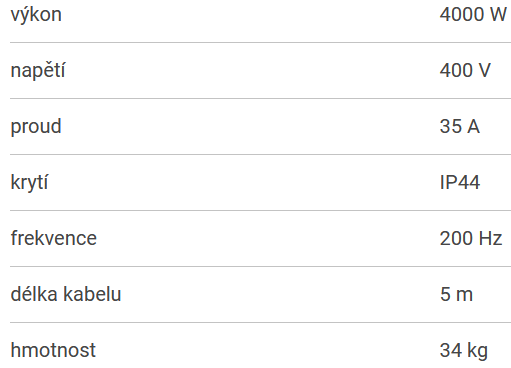Click the frekvence label

click(54, 238)
